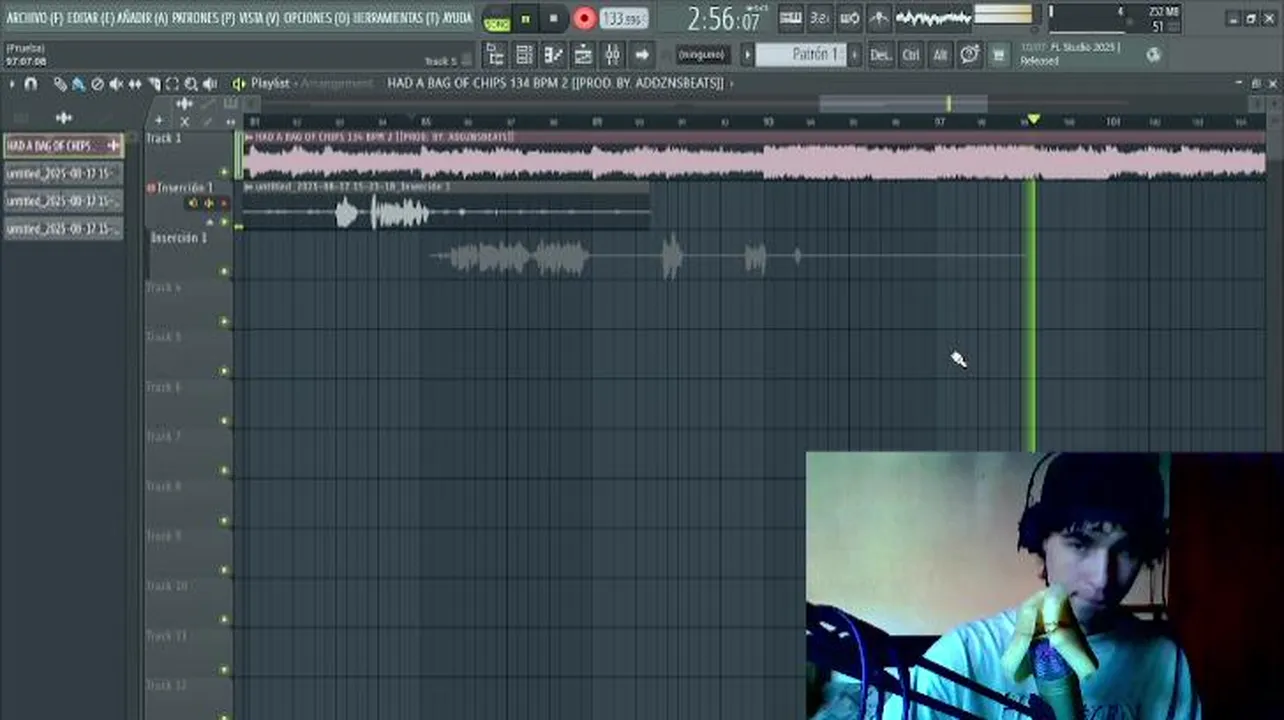The width and height of the screenshot is (1284, 720).
Task: Open the OPCIONES menu
Action: pos(316,18)
